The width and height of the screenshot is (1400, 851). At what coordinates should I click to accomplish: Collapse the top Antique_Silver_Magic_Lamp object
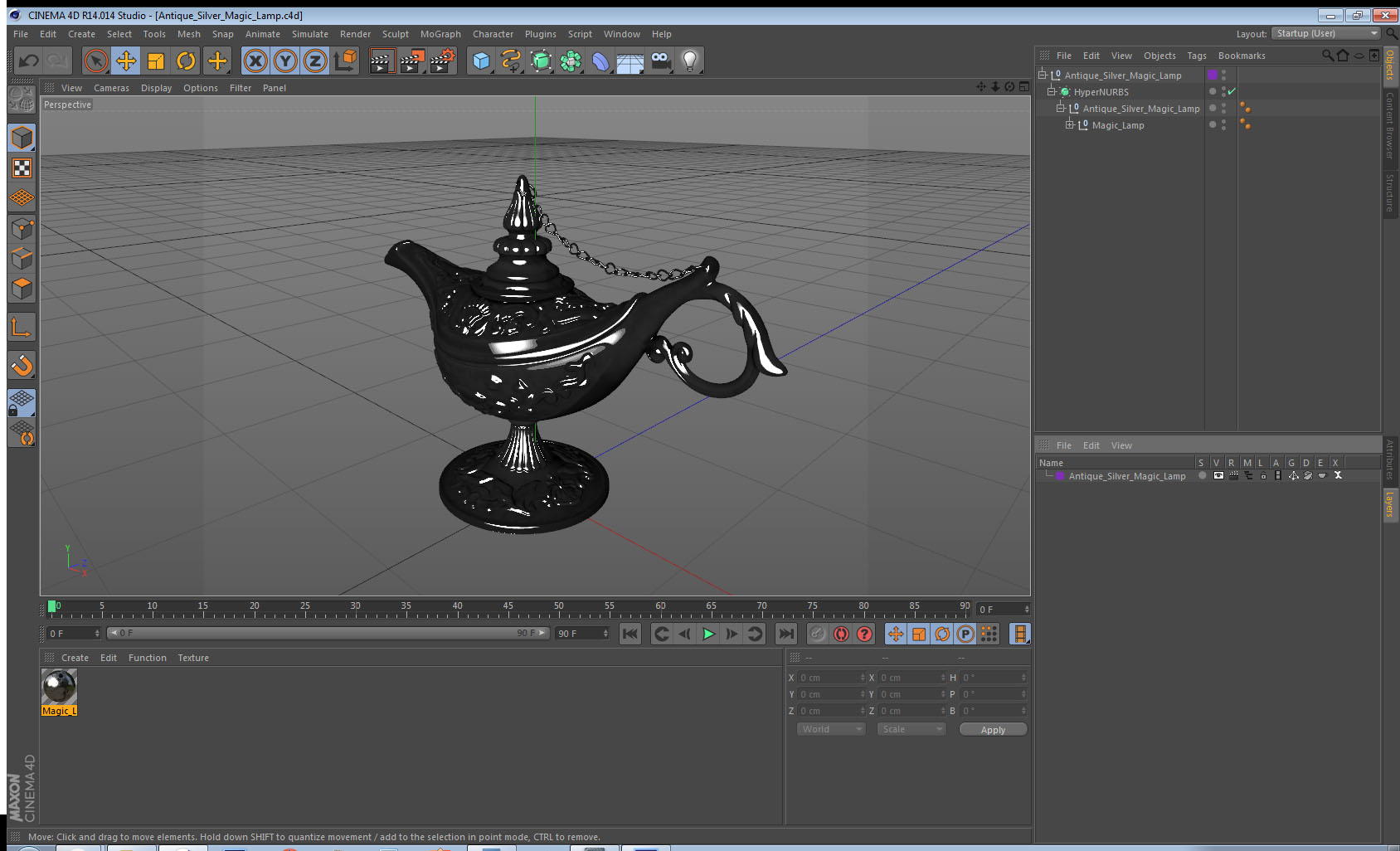tap(1043, 75)
